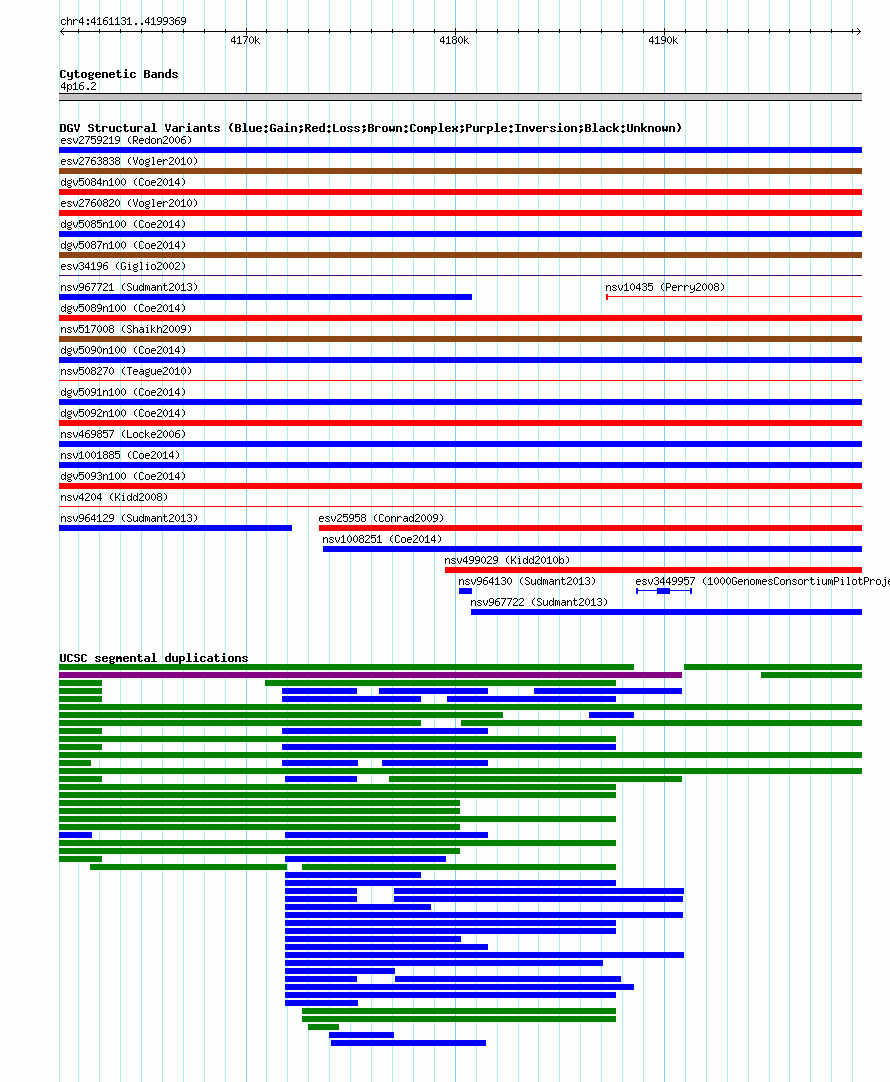The width and height of the screenshot is (890, 1082).
Task: Click the blue bar under nsv964129
Action: tap(175, 529)
